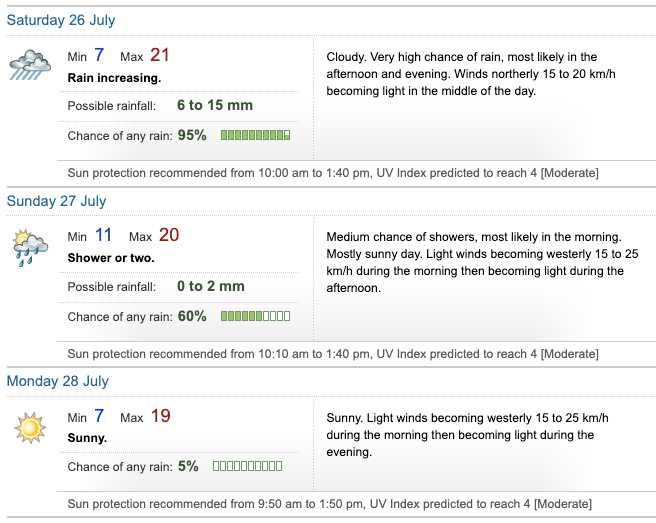The height and width of the screenshot is (523, 656).
Task: Click Saturday's max temperature 21
Action: (x=161, y=56)
